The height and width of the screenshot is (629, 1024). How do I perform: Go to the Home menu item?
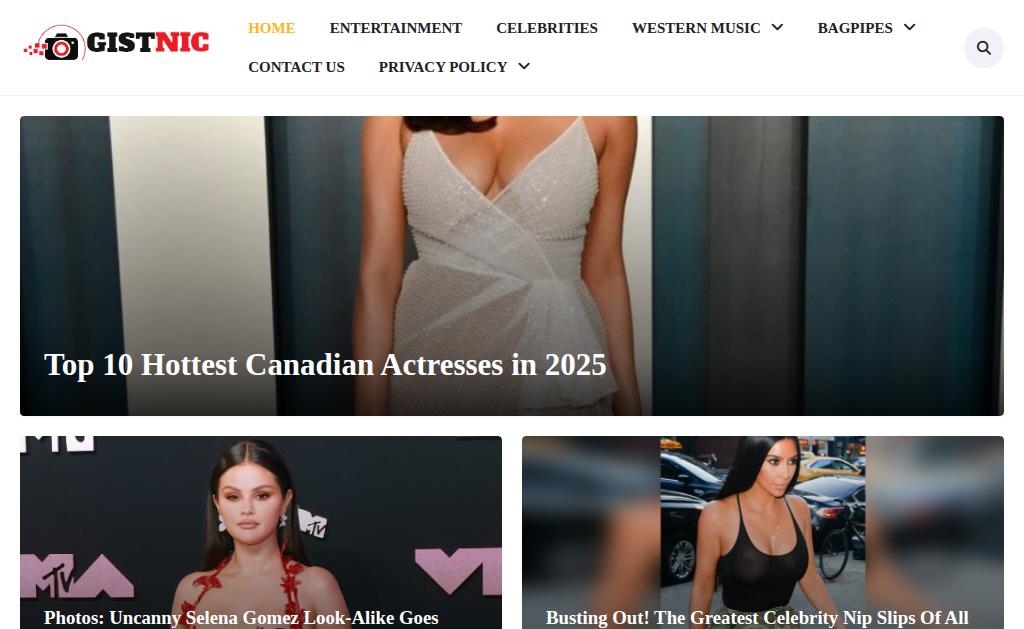pos(272,28)
